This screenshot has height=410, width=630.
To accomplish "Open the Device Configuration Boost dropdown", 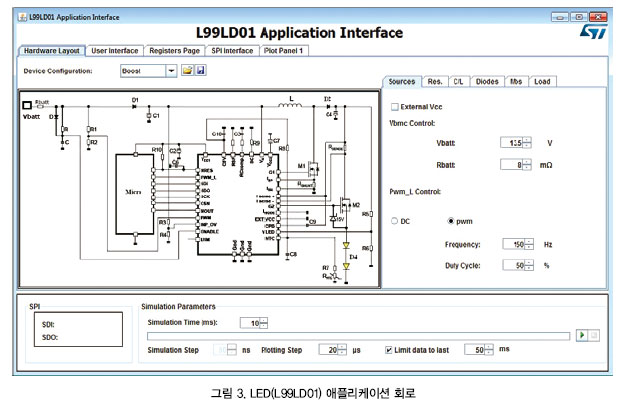I will pyautogui.click(x=171, y=71).
